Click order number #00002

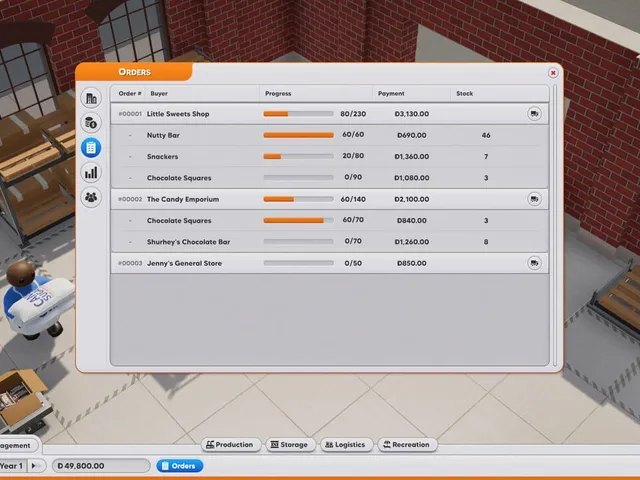click(x=130, y=199)
